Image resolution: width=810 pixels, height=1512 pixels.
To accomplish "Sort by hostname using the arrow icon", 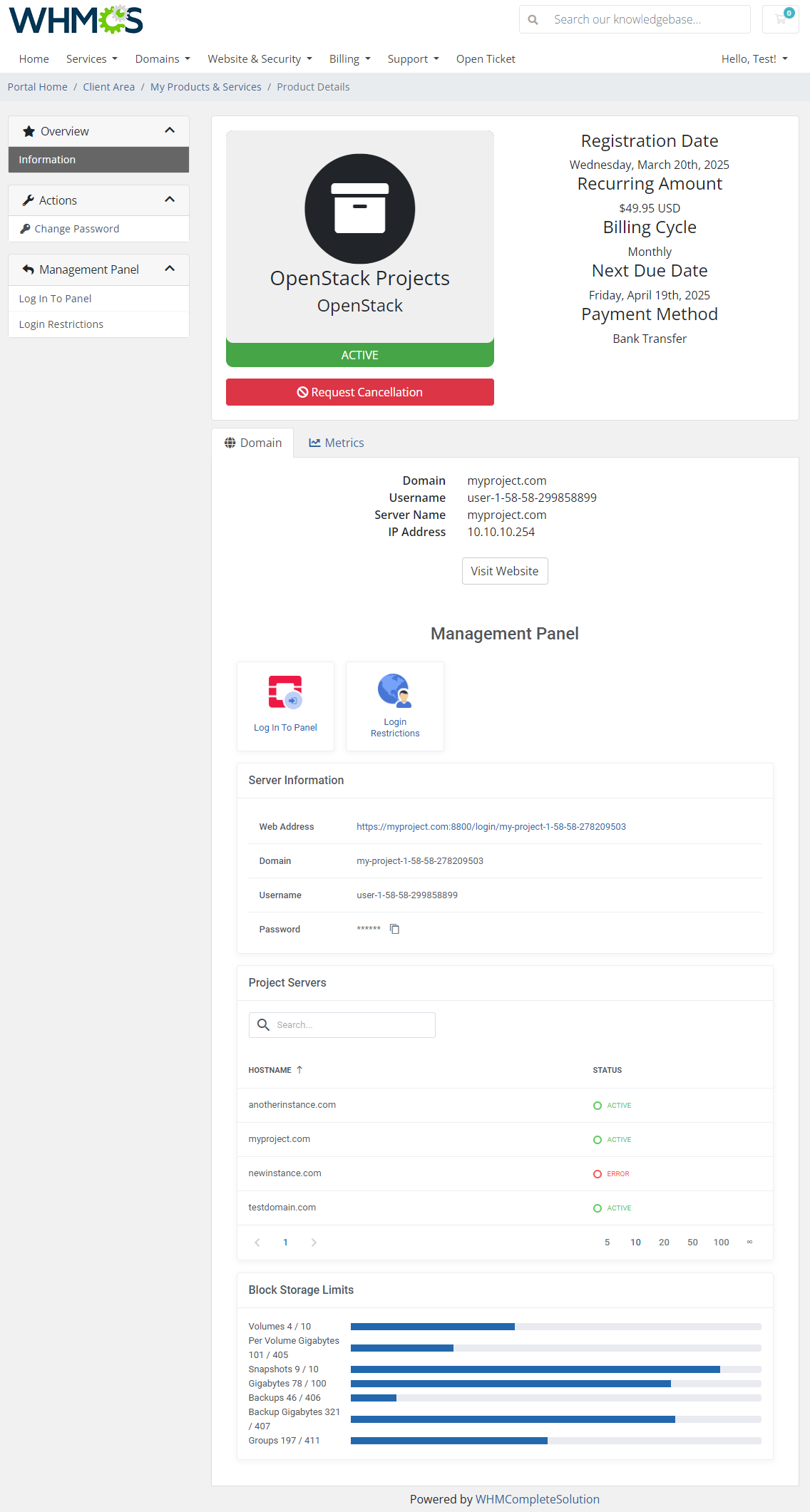I will coord(299,1069).
